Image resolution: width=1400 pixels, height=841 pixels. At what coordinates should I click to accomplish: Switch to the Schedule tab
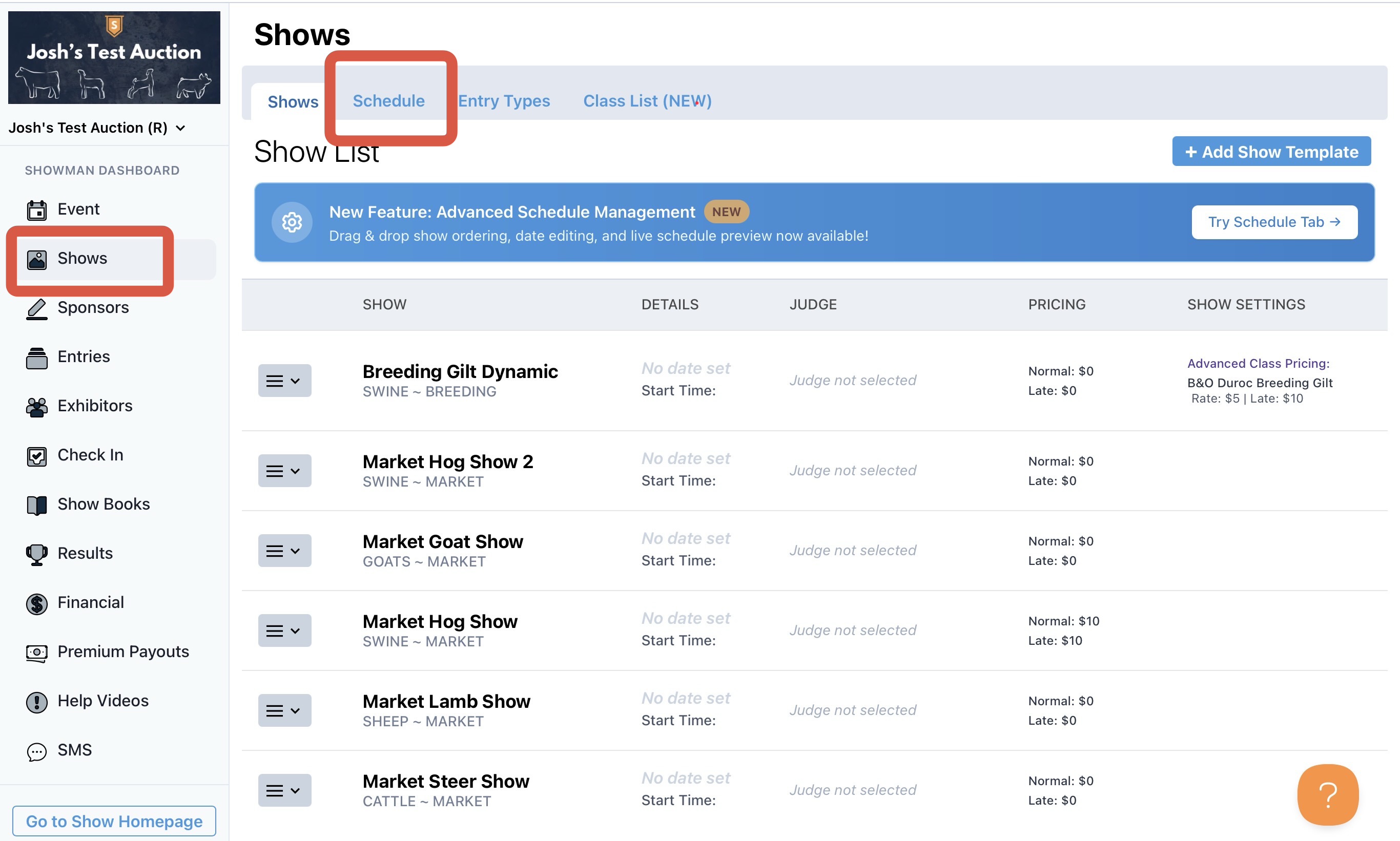388,101
